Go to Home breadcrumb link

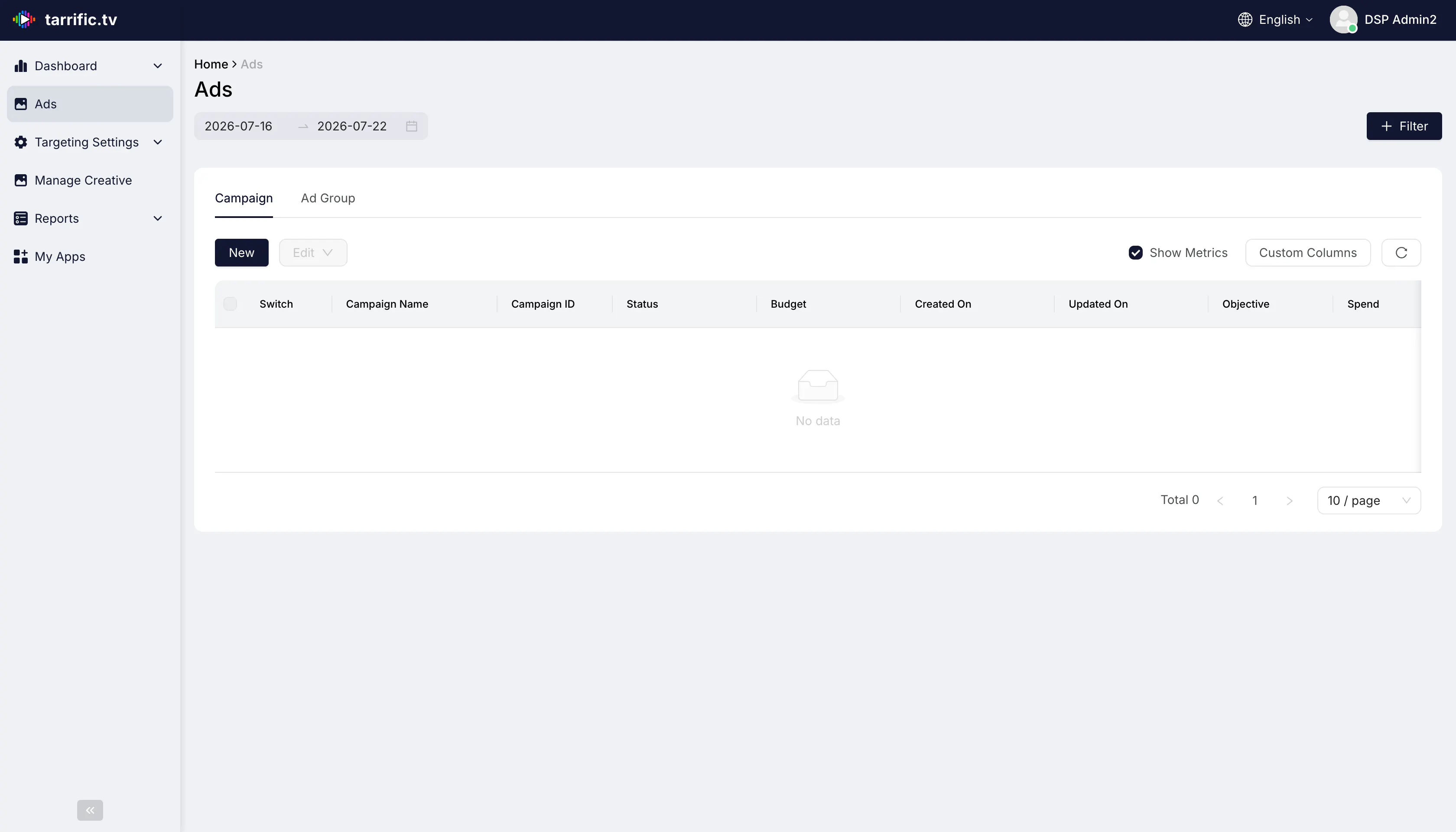point(211,64)
